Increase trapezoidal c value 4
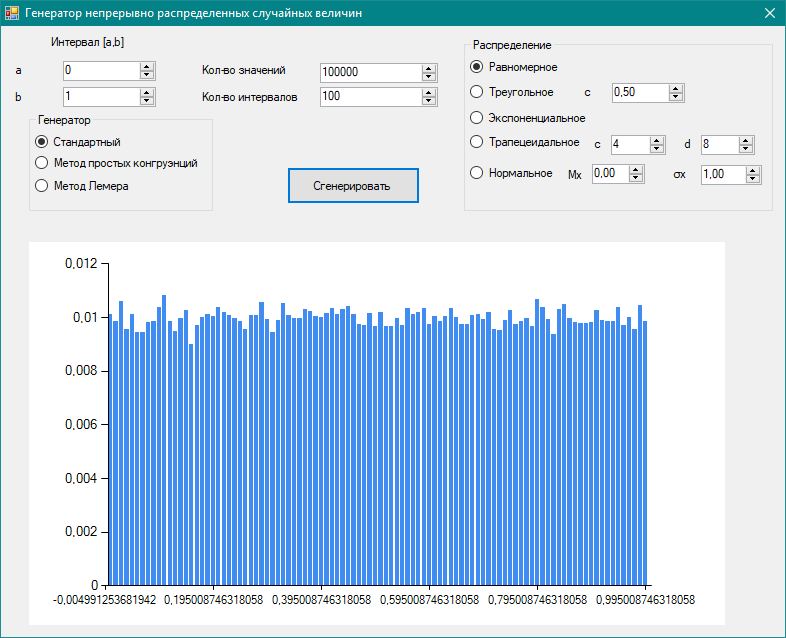 [x=657, y=141]
